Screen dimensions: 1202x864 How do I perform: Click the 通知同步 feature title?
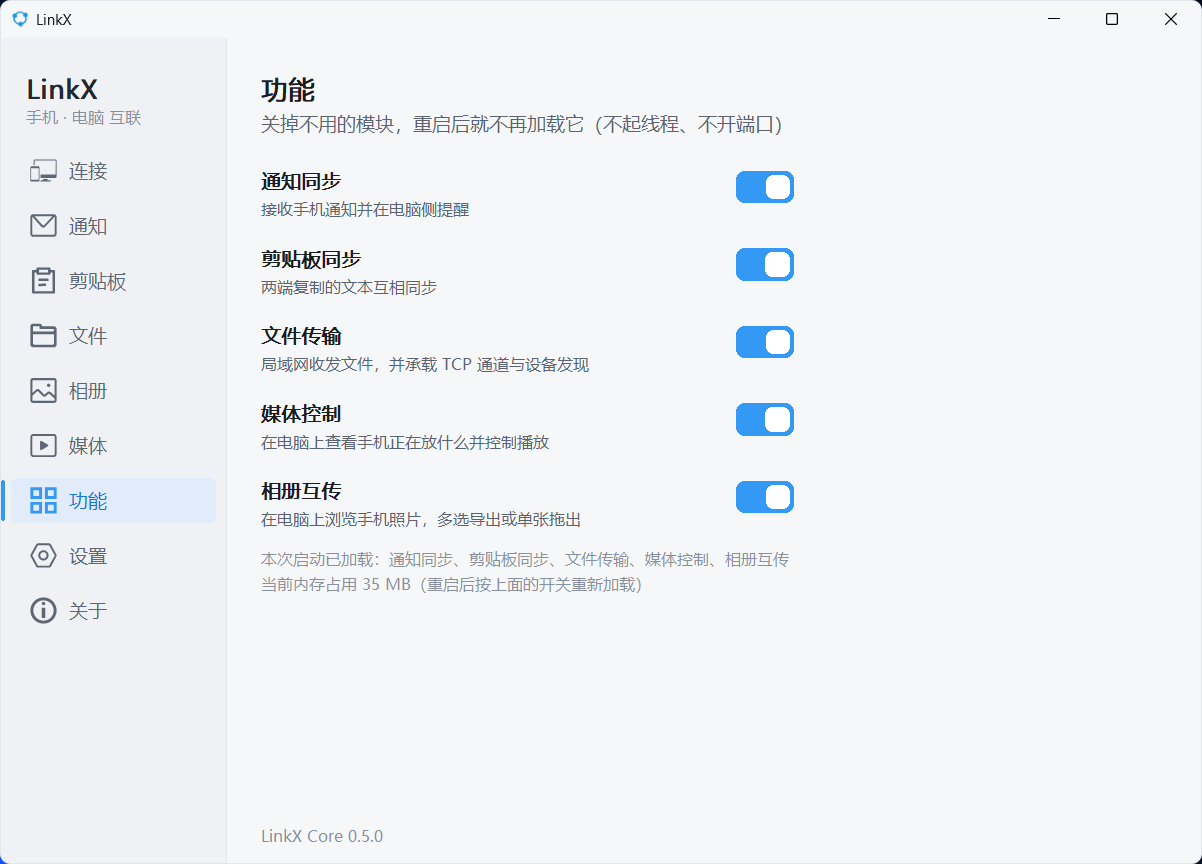(301, 182)
